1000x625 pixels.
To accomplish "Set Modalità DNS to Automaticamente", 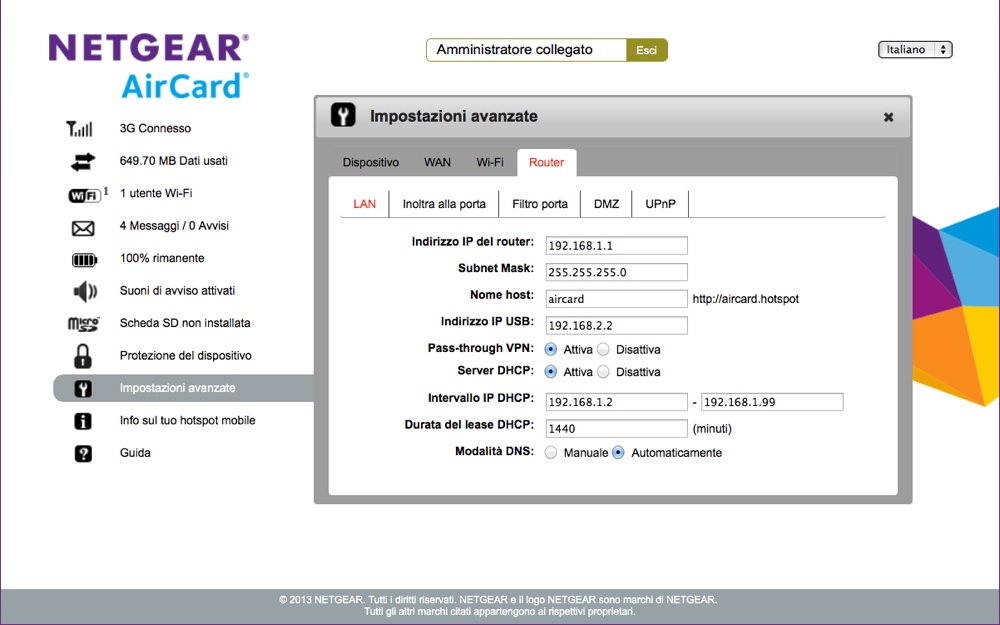I will click(x=618, y=453).
